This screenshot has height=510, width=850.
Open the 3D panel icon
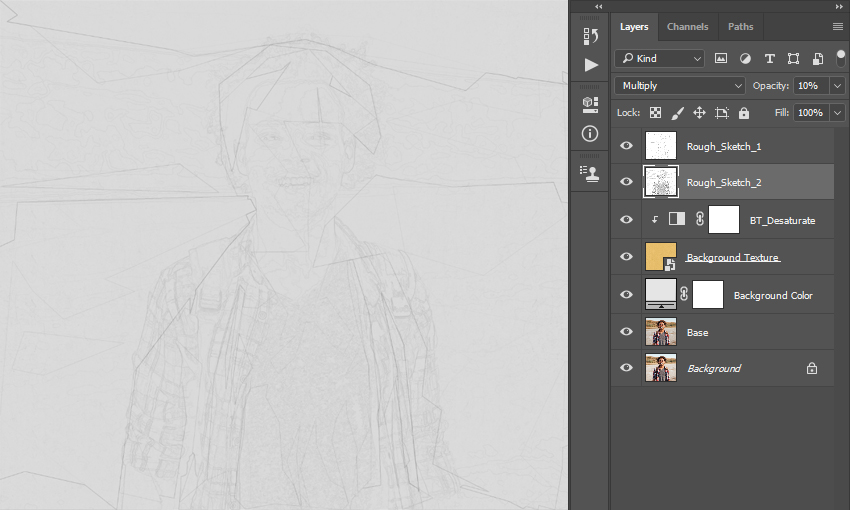click(590, 105)
